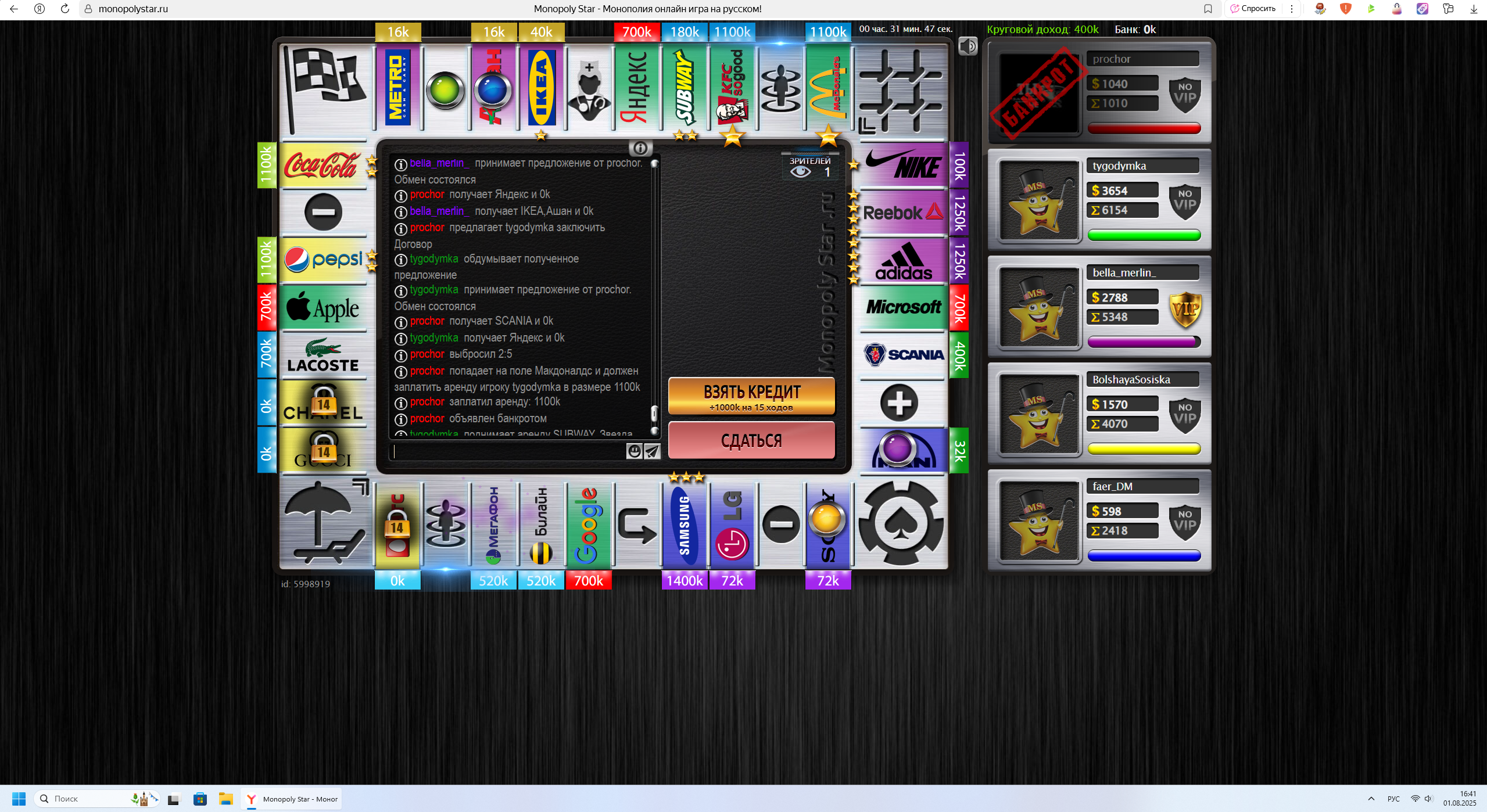The height and width of the screenshot is (812, 1487).
Task: Click the Microsoft property cell
Action: 903,307
